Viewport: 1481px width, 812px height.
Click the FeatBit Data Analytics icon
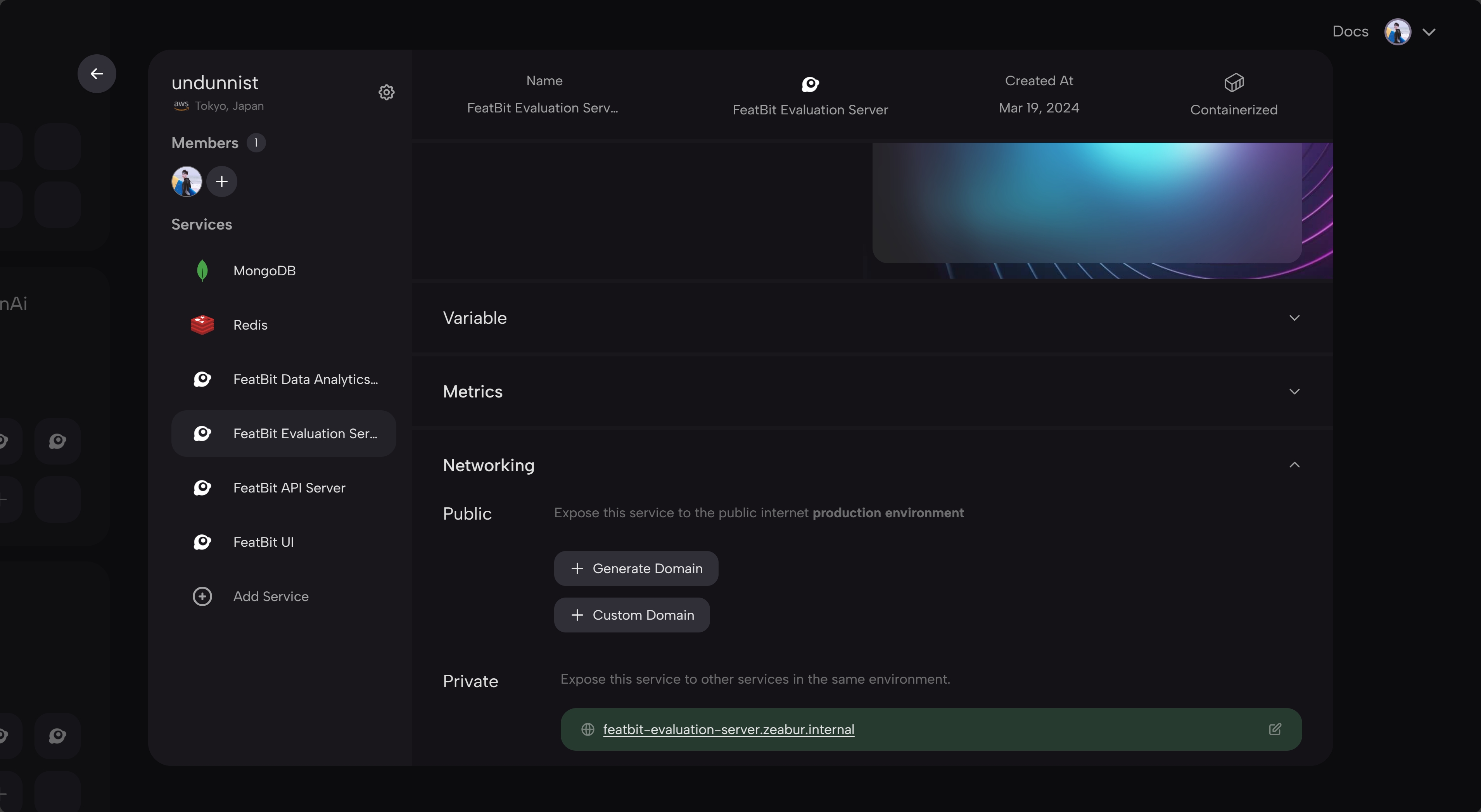(202, 379)
